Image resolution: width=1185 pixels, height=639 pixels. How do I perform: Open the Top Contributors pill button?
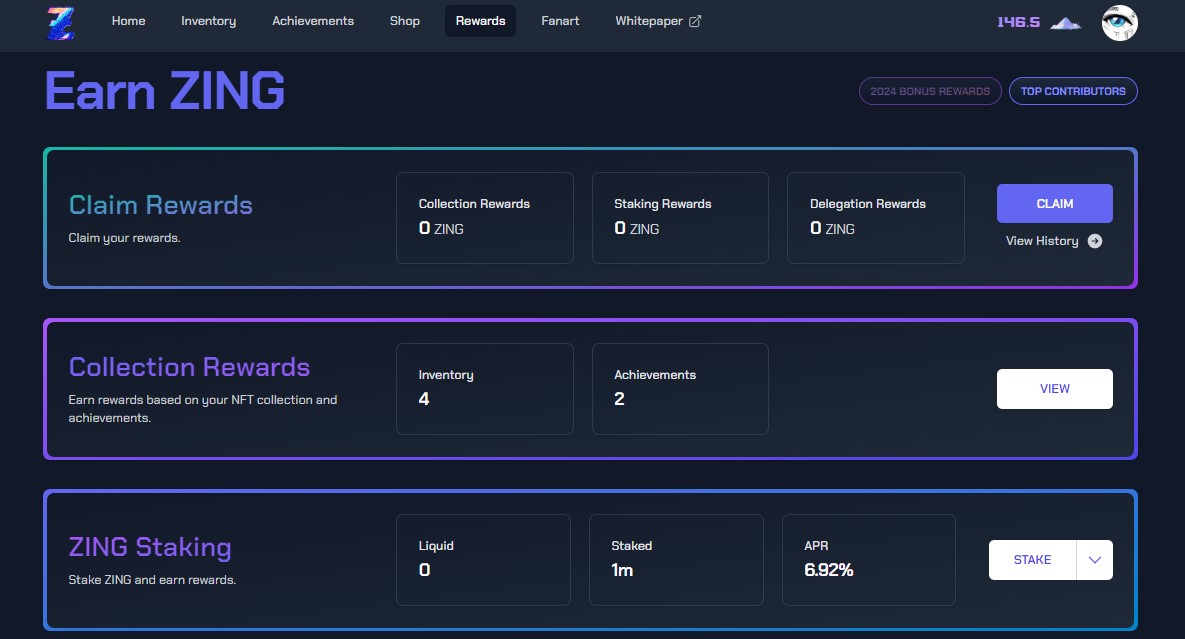click(1073, 91)
